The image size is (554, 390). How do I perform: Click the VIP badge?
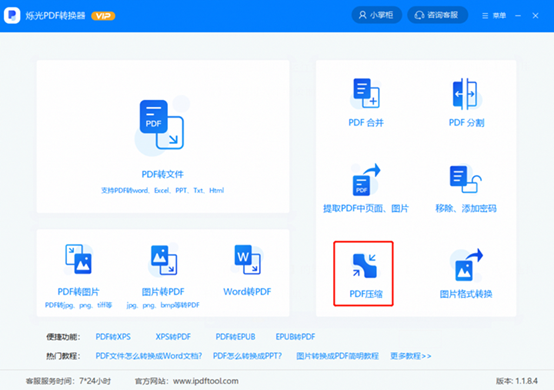[103, 16]
